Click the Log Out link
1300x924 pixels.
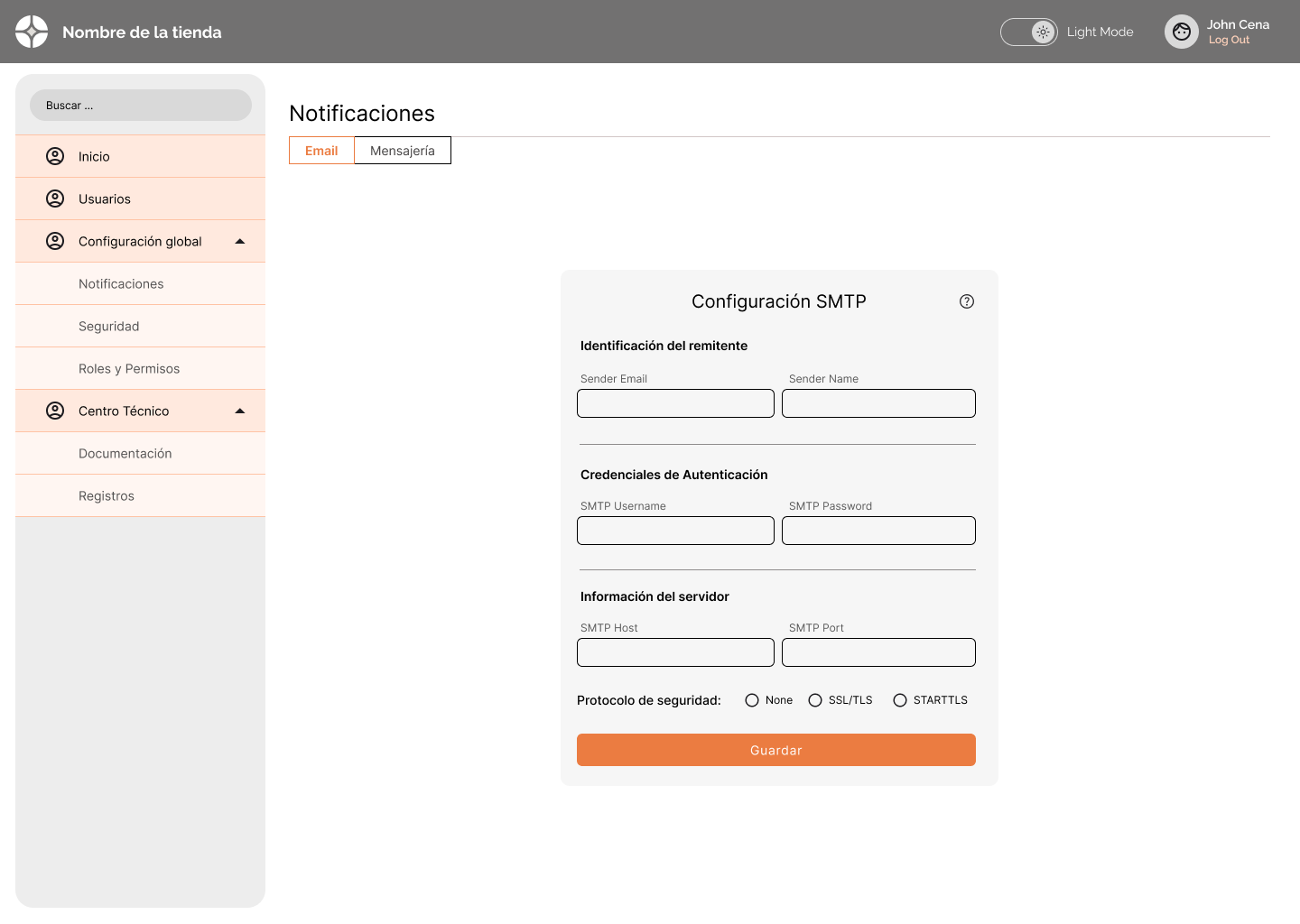tap(1229, 41)
